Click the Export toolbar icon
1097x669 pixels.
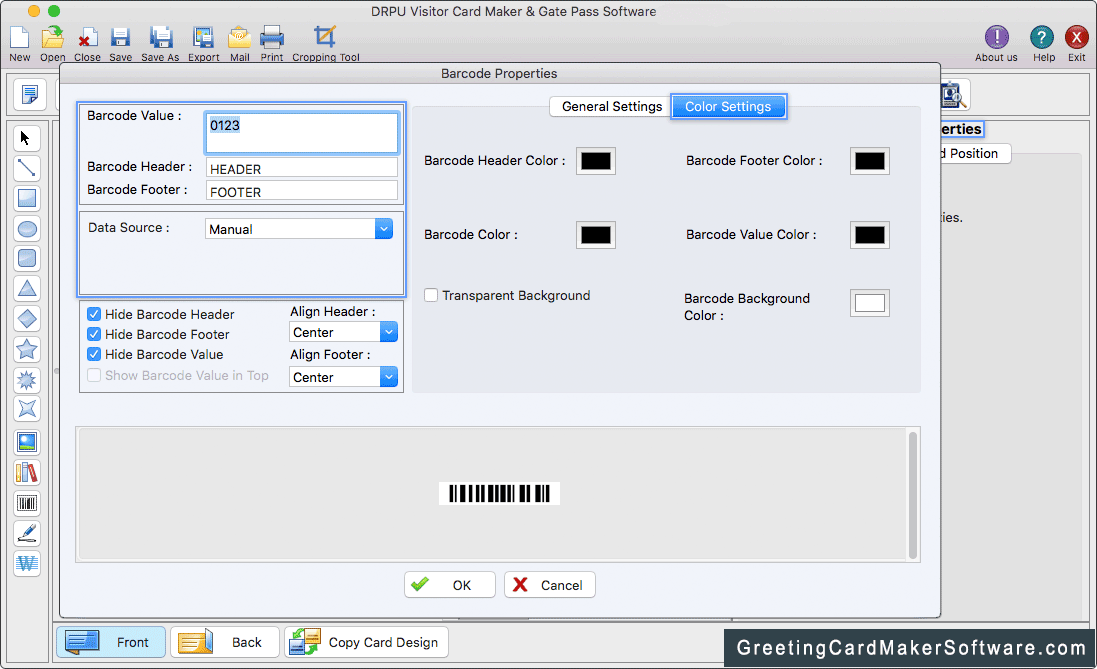204,39
